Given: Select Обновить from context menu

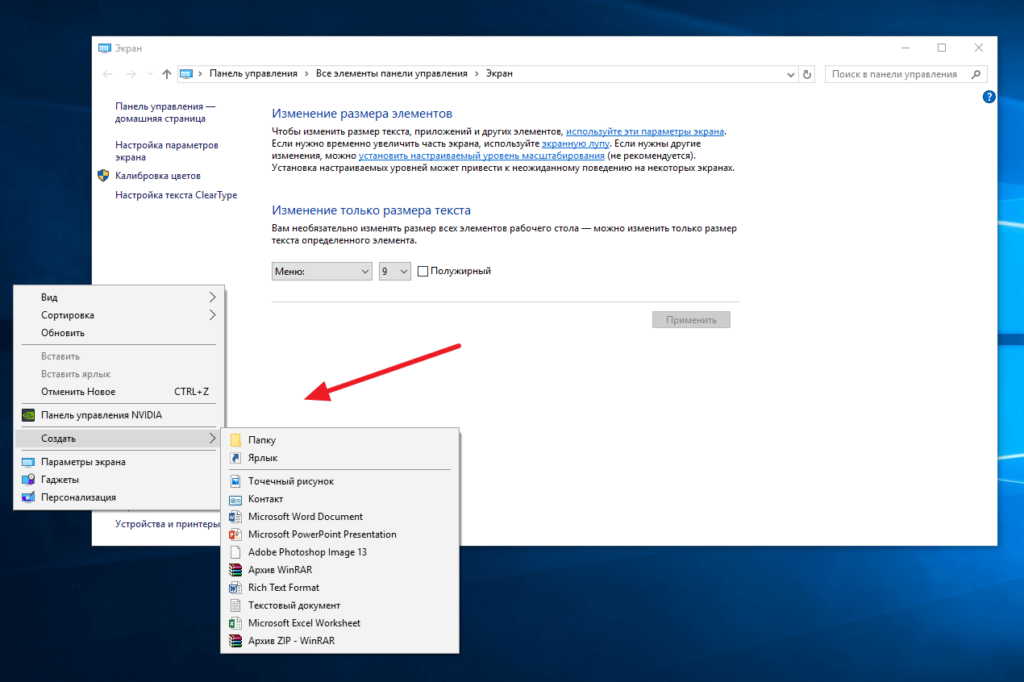Looking at the screenshot, I should pyautogui.click(x=63, y=333).
